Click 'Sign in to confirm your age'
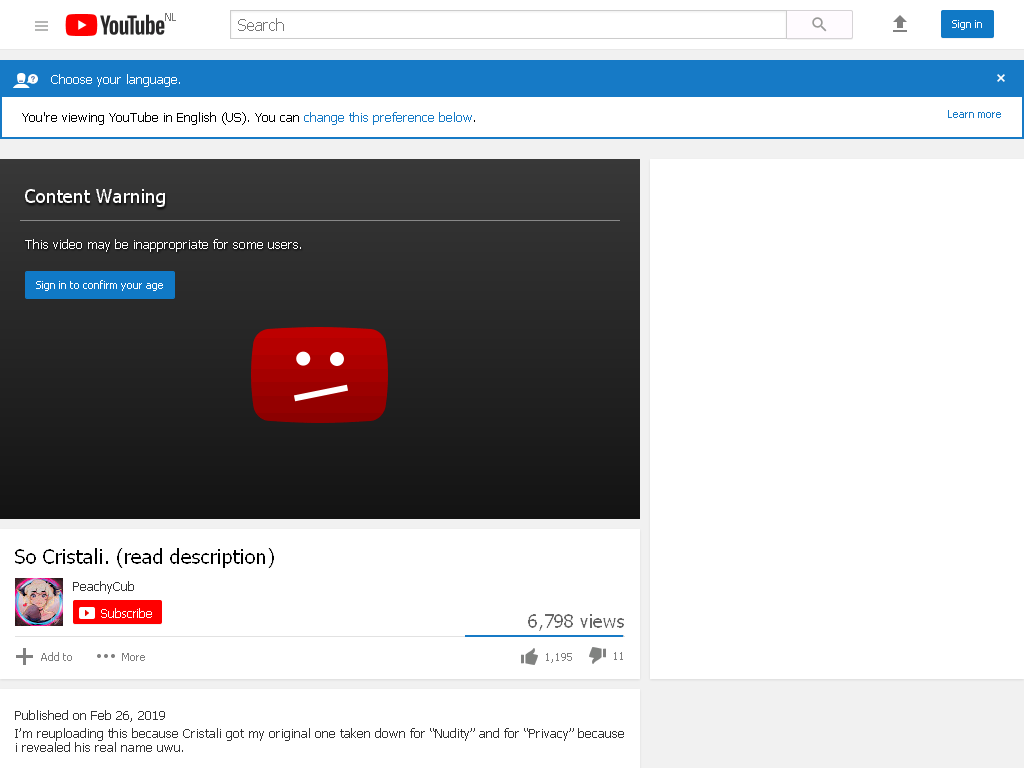The image size is (1024, 768). pyautogui.click(x=100, y=285)
